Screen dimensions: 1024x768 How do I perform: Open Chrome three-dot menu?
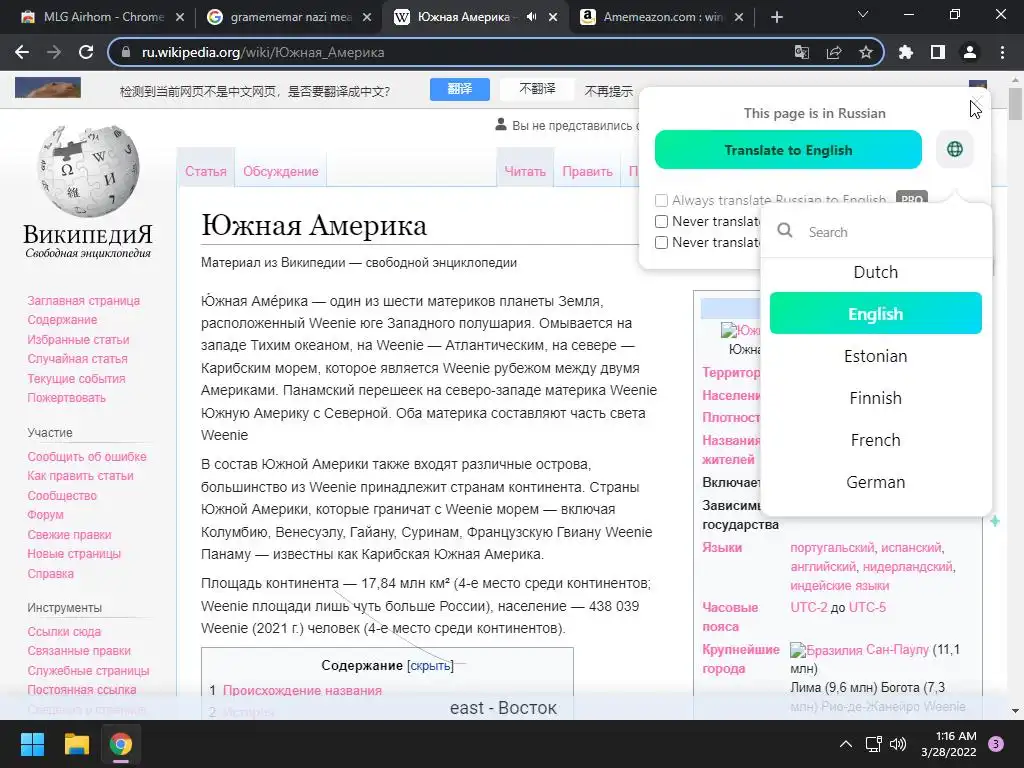[1002, 52]
